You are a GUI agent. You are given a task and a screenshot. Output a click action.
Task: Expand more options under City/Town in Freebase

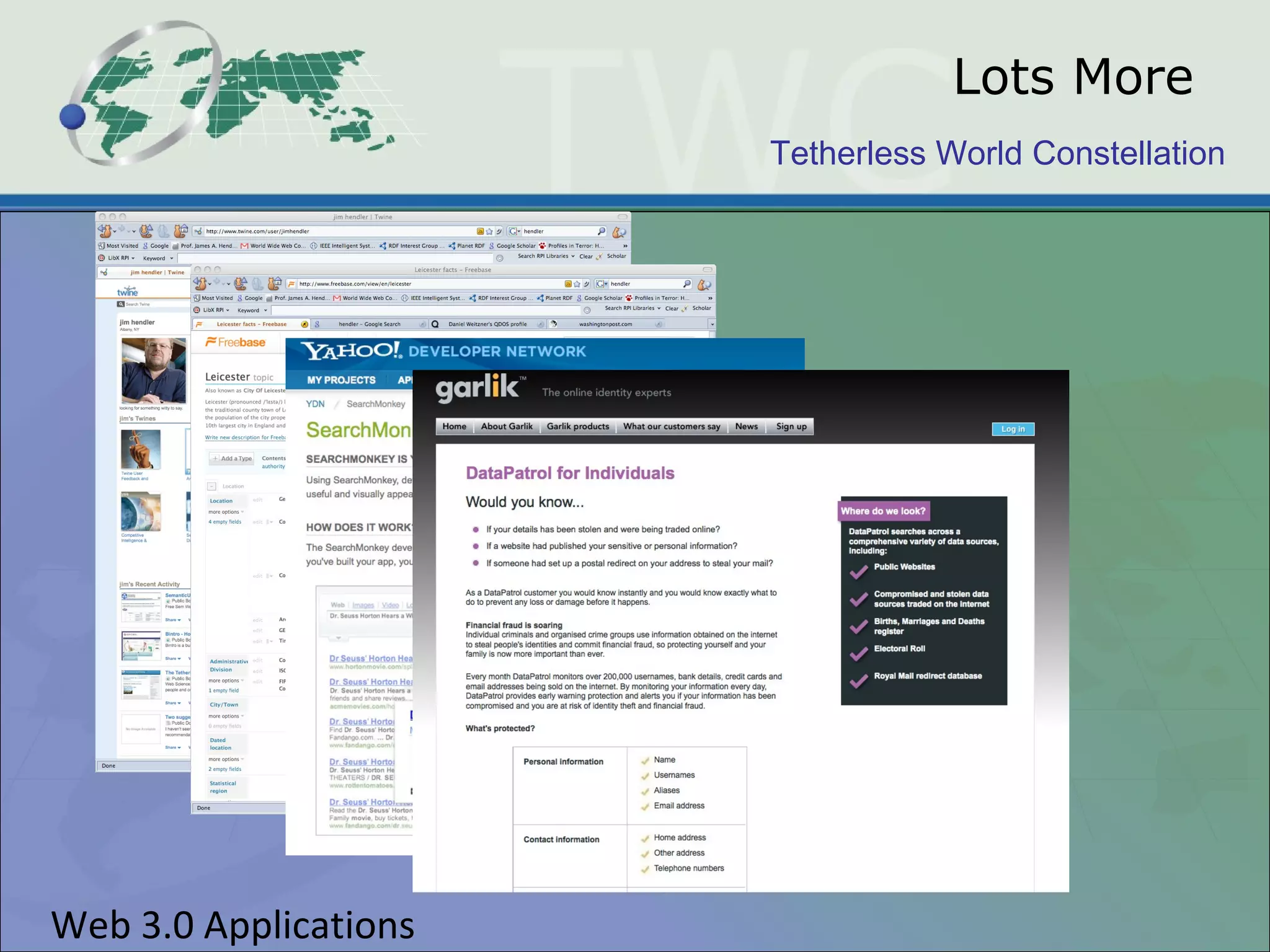[226, 716]
